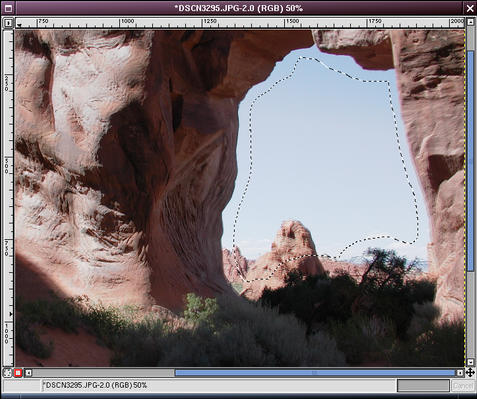Screen dimensions: 477x399
Task: Toggle the selection-mode button left of Quick Mask
Action: pyautogui.click(x=7, y=373)
